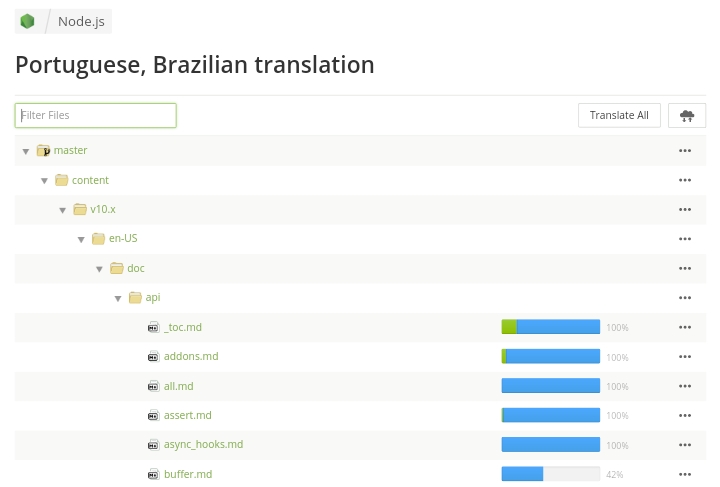The width and height of the screenshot is (720, 487).
Task: Collapse the v10.x folder arrow
Action: 62,210
